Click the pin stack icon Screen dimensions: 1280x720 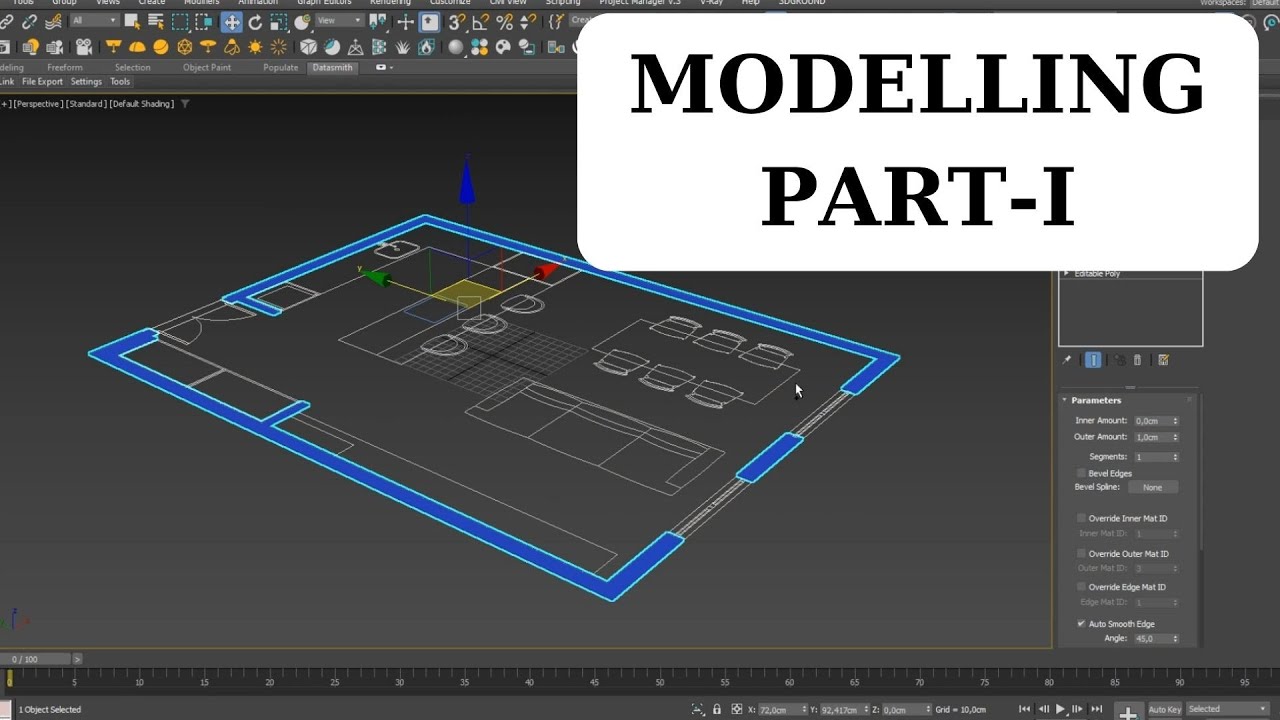[1066, 360]
